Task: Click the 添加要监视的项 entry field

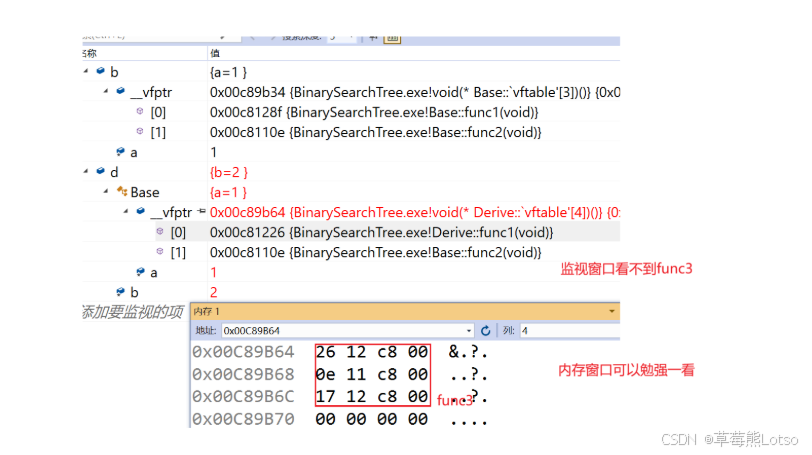Action: coord(134,312)
